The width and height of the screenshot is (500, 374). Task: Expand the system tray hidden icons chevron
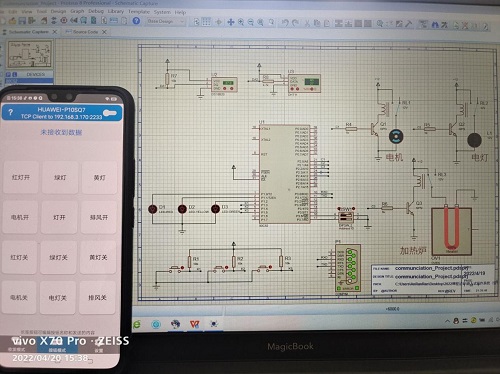[x=447, y=321]
